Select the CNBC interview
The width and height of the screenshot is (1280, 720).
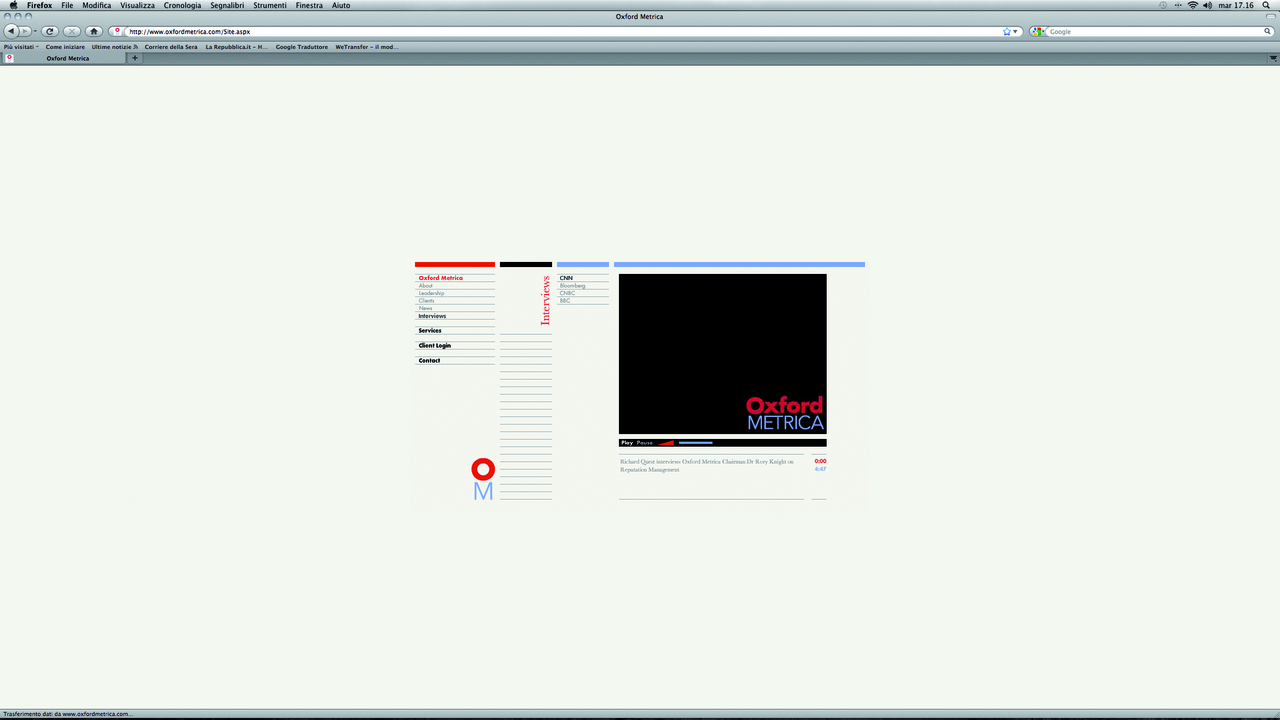coord(567,293)
